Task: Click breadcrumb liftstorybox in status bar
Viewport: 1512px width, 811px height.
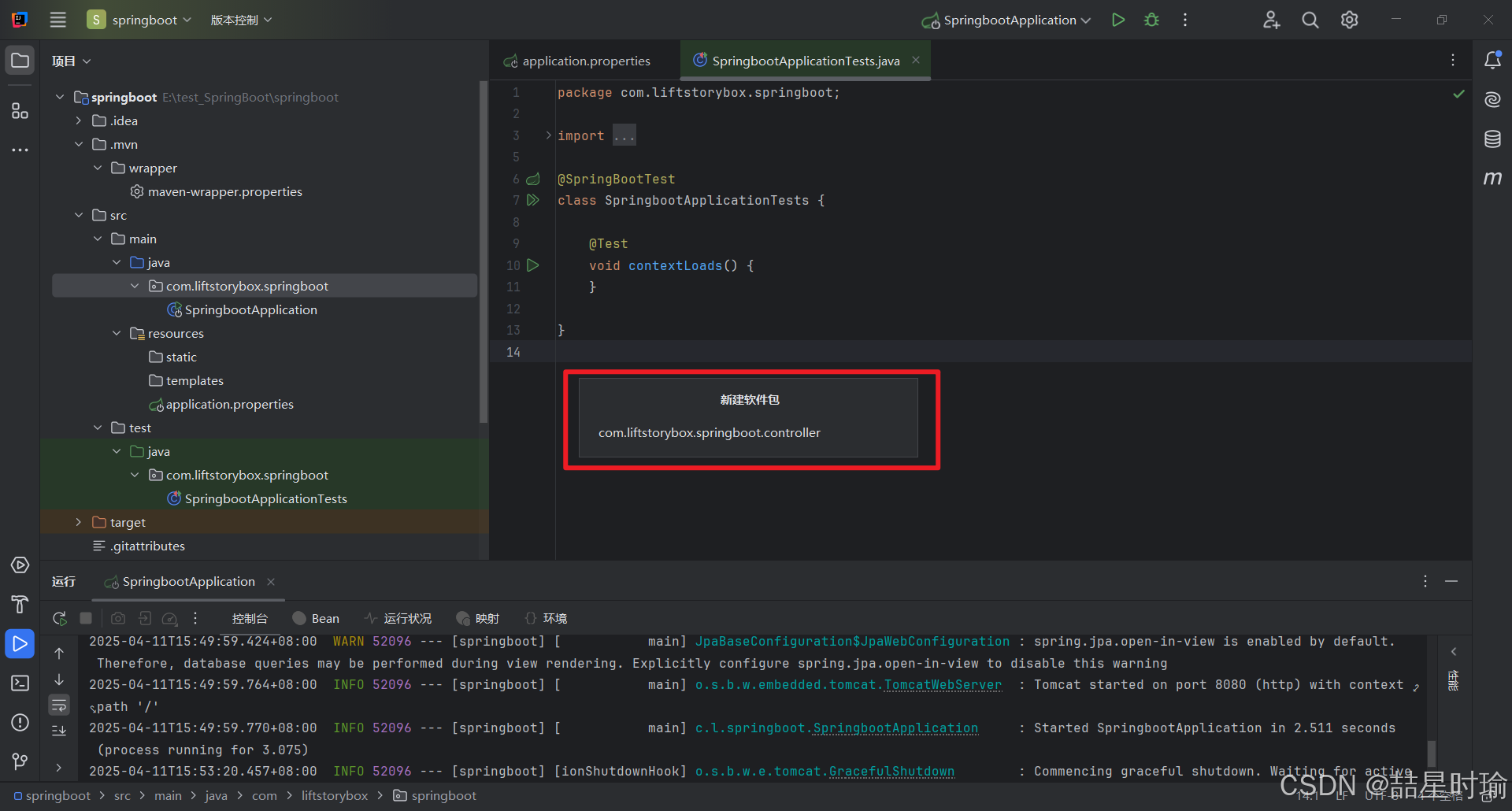Action: (x=334, y=796)
